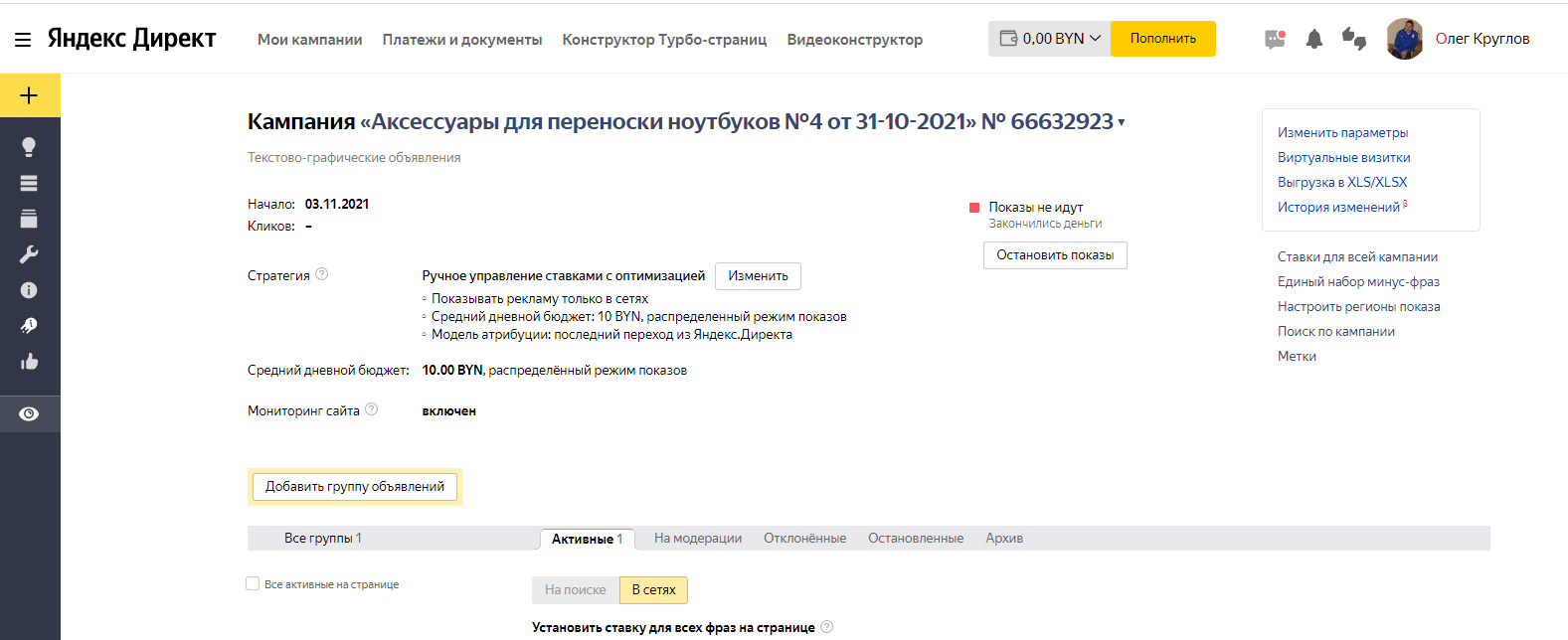The height and width of the screenshot is (640, 1568).
Task: Click the включен monitoring status
Action: coord(449,410)
